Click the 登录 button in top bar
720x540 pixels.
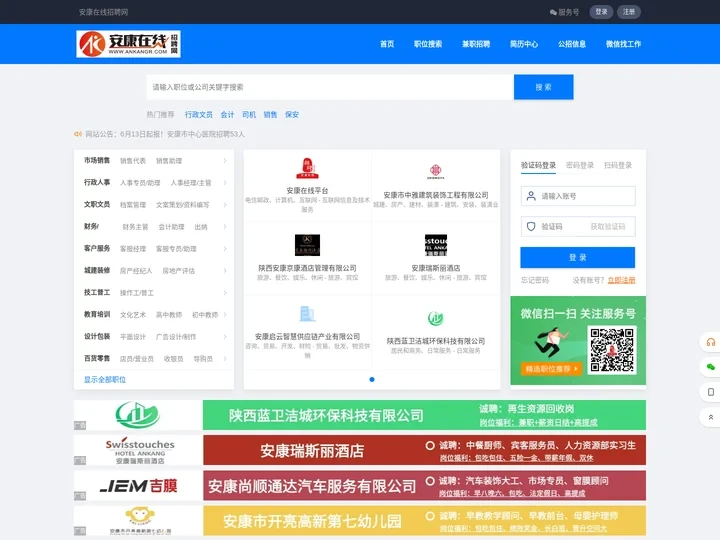[601, 12]
